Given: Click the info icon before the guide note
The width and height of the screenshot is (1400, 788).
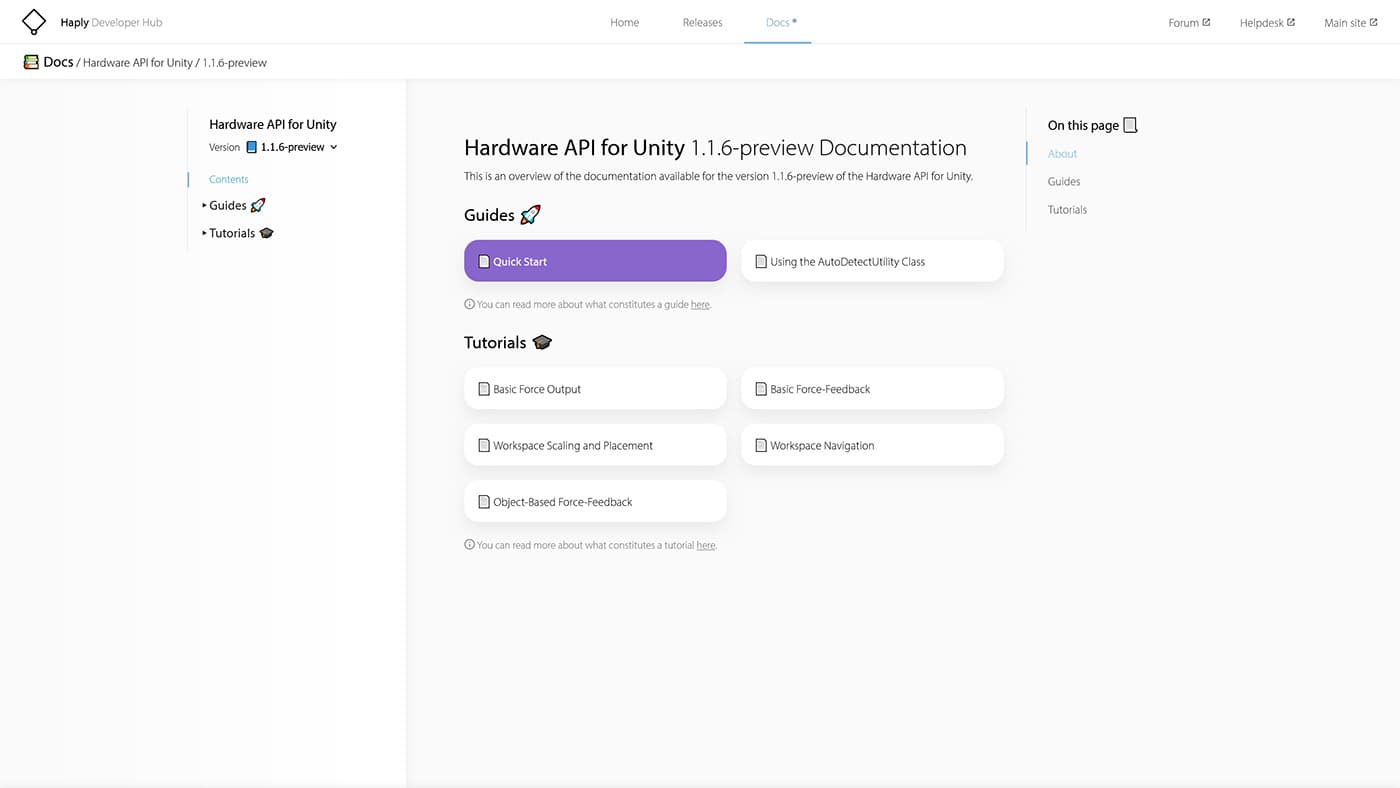Looking at the screenshot, I should [x=468, y=304].
